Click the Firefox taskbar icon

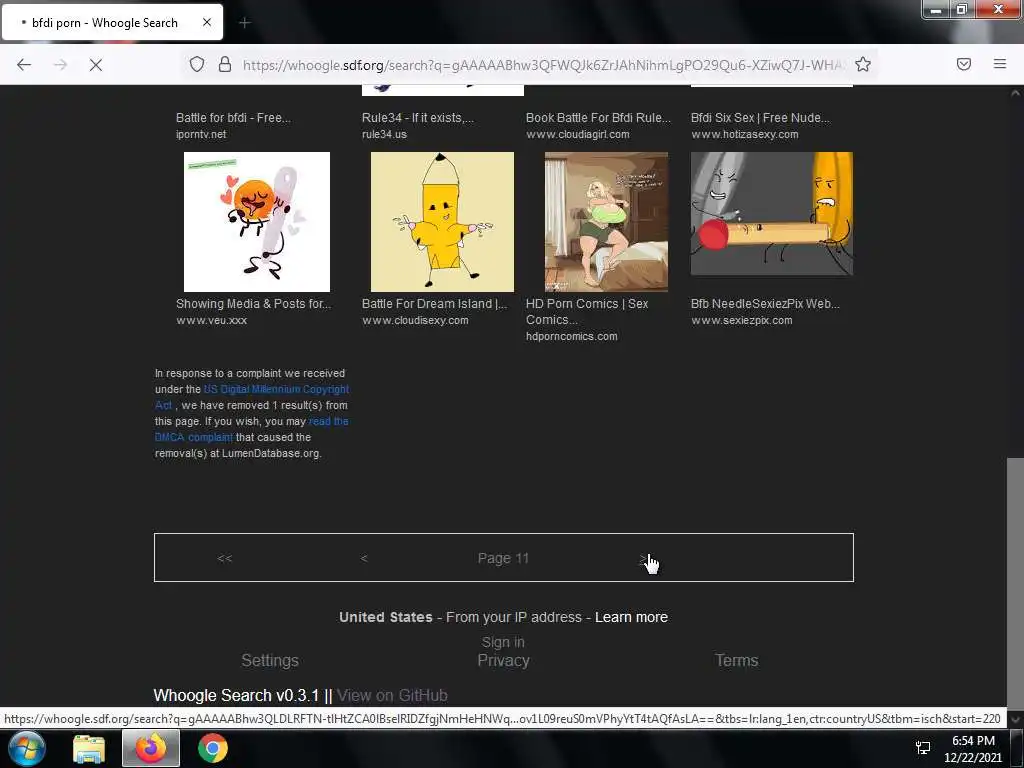pos(151,748)
